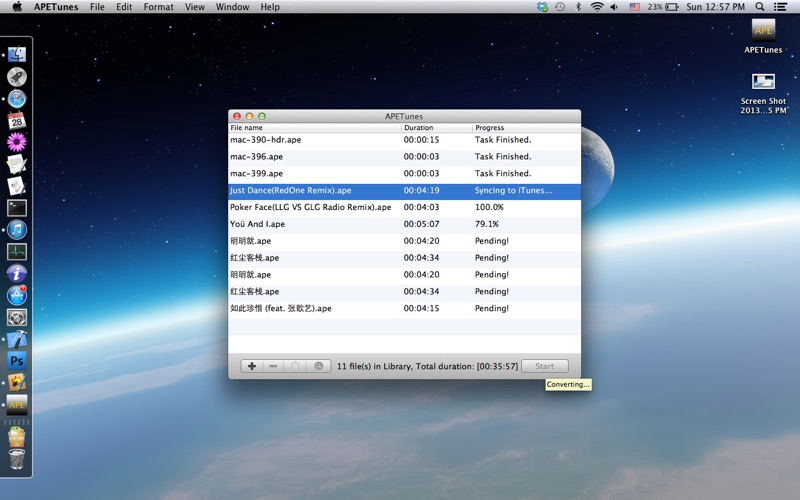Click the 100.0% progress cell
Screen dimensions: 800x500
point(489,207)
